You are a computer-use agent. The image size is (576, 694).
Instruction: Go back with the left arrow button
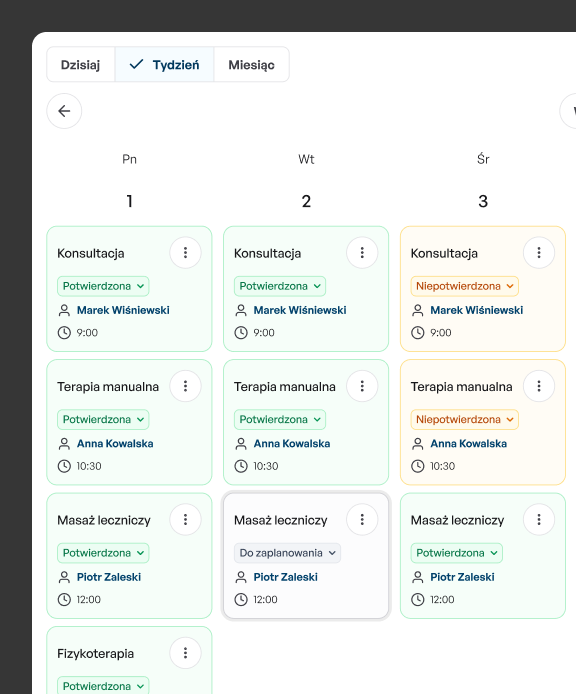pos(64,111)
